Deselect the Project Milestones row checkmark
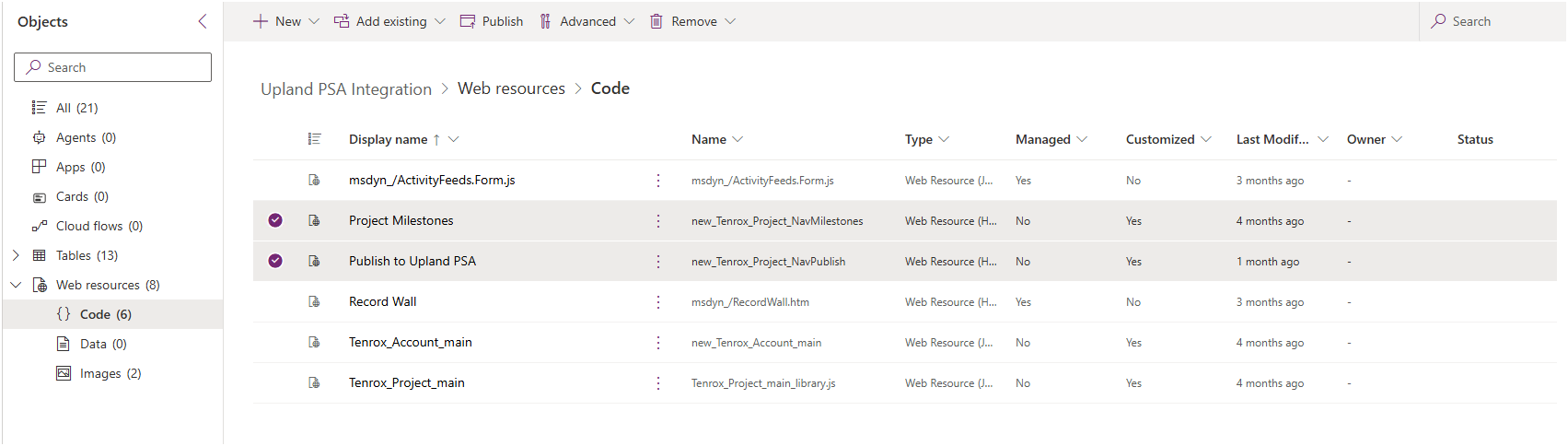This screenshot has height=446, width=1568. [275, 220]
